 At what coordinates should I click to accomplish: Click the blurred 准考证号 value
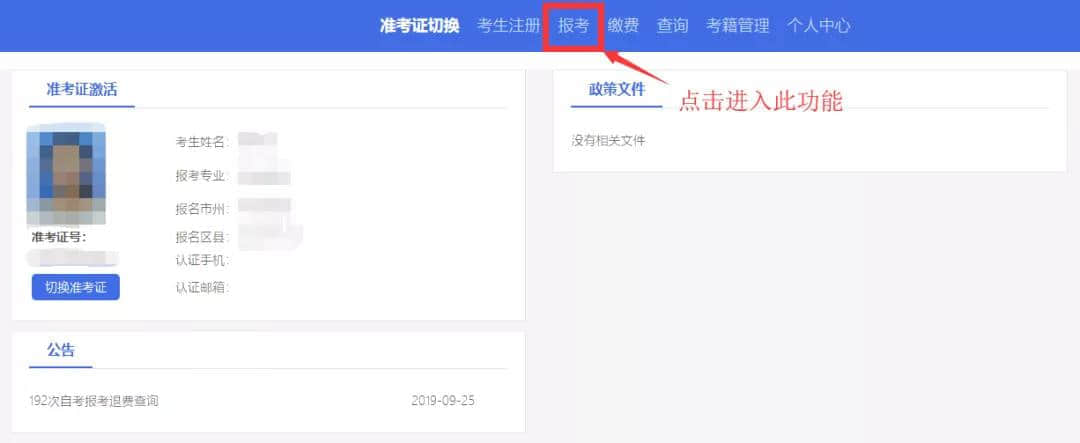[x=74, y=258]
